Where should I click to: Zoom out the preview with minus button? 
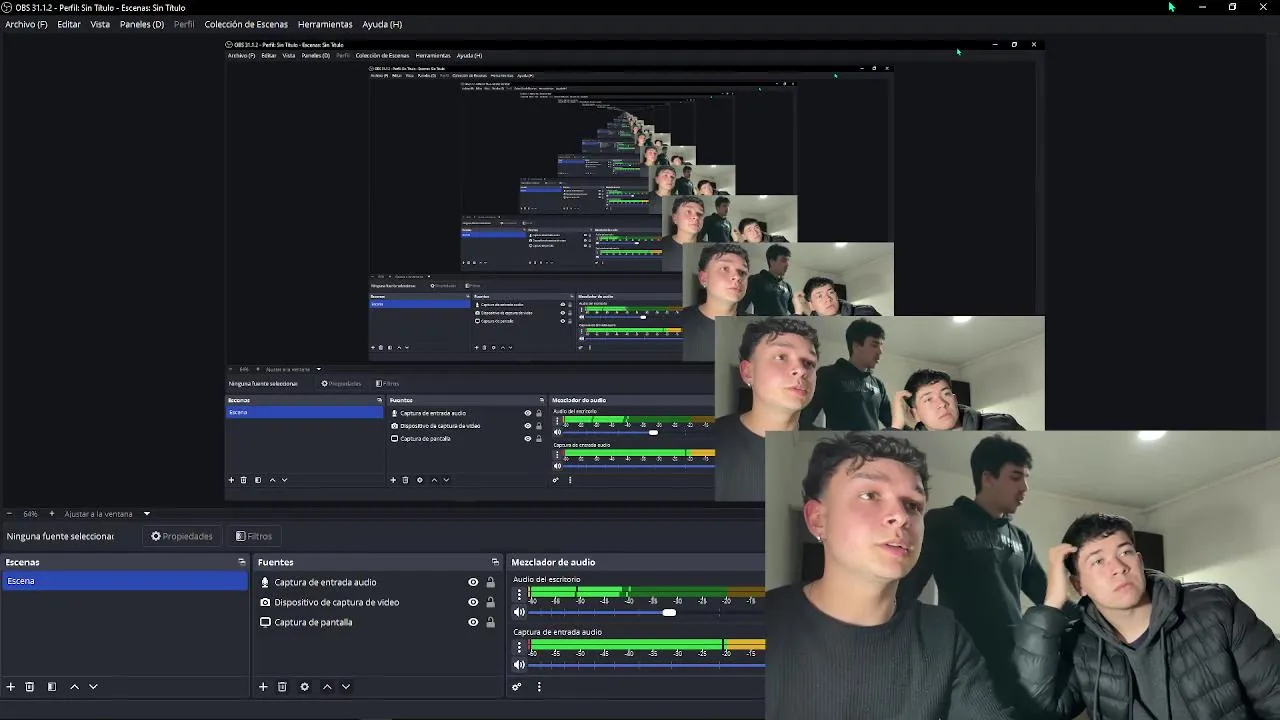pos(9,514)
